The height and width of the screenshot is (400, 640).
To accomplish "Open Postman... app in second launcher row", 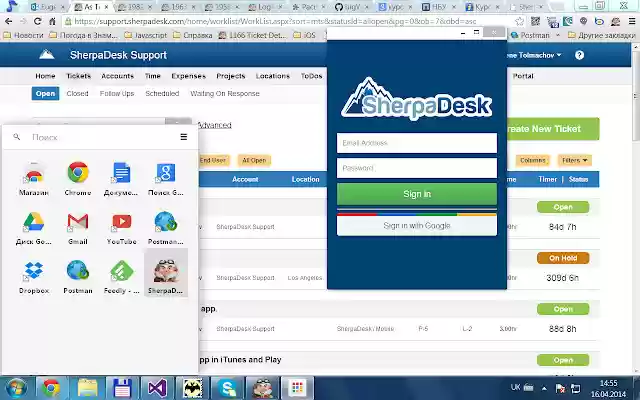I will pyautogui.click(x=165, y=228).
